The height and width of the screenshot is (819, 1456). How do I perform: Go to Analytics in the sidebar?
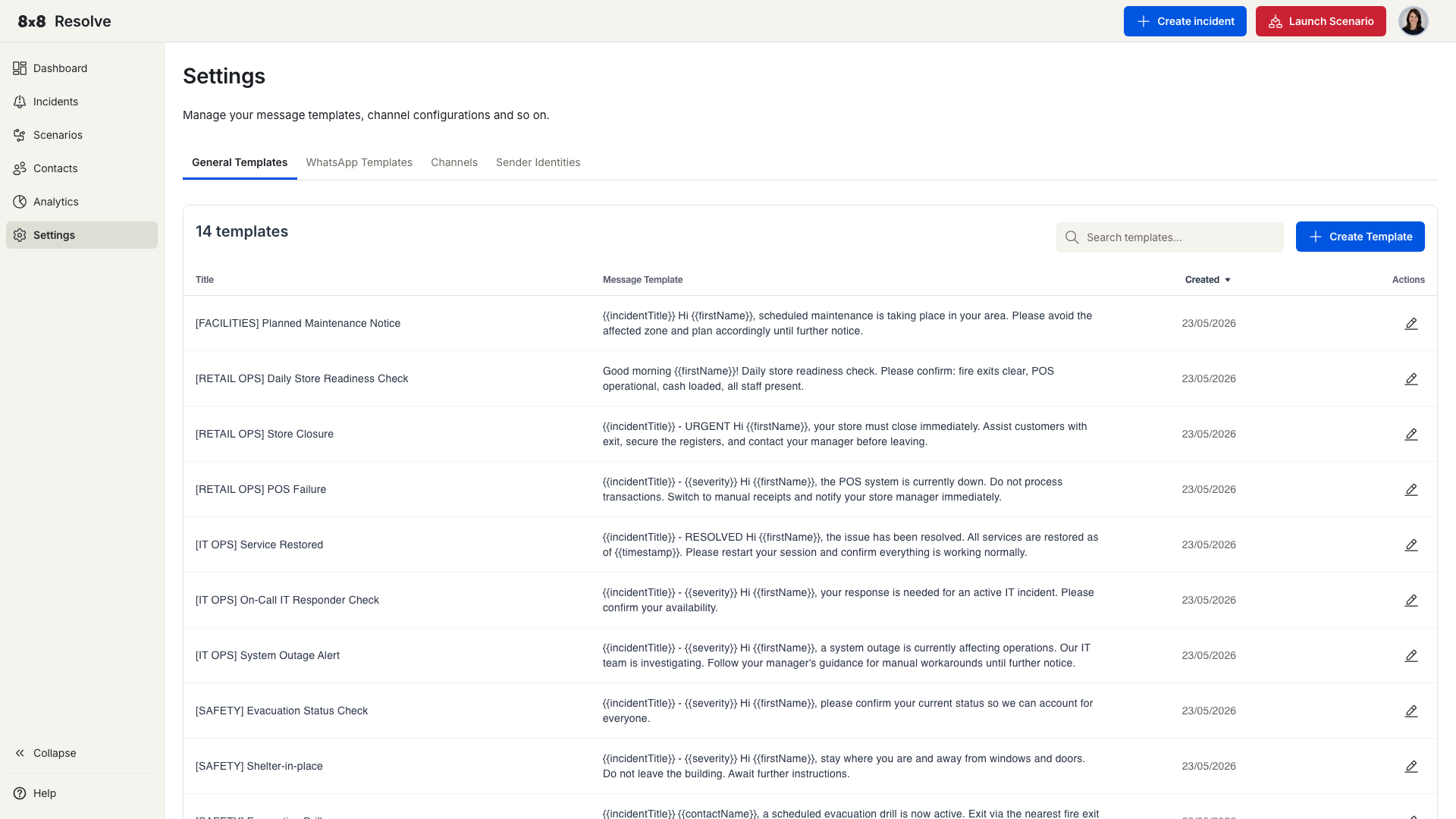[x=82, y=202]
